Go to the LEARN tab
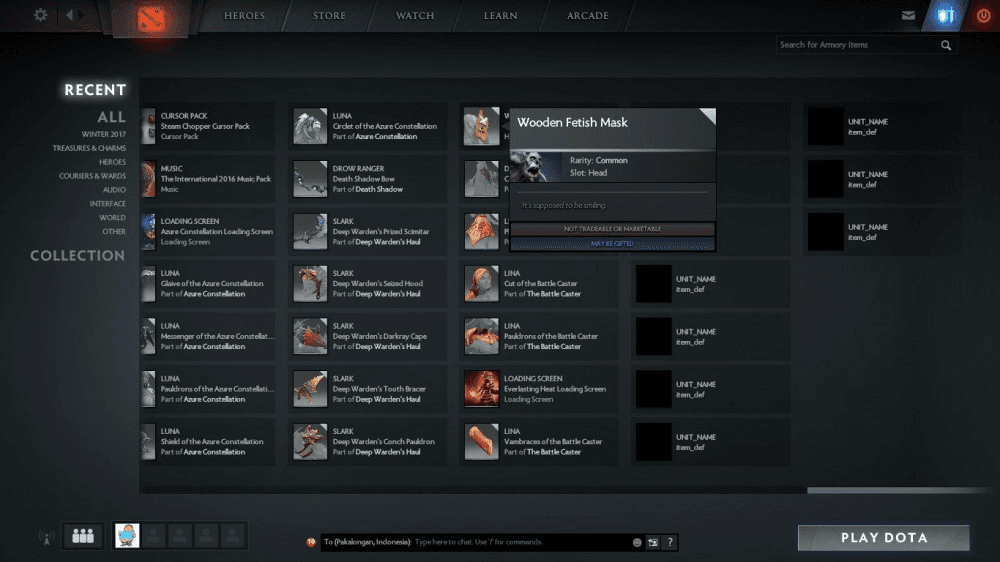1000x562 pixels. coord(501,15)
